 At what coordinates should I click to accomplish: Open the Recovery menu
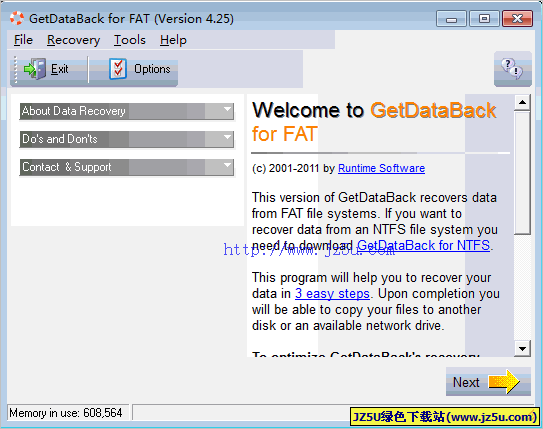point(73,40)
